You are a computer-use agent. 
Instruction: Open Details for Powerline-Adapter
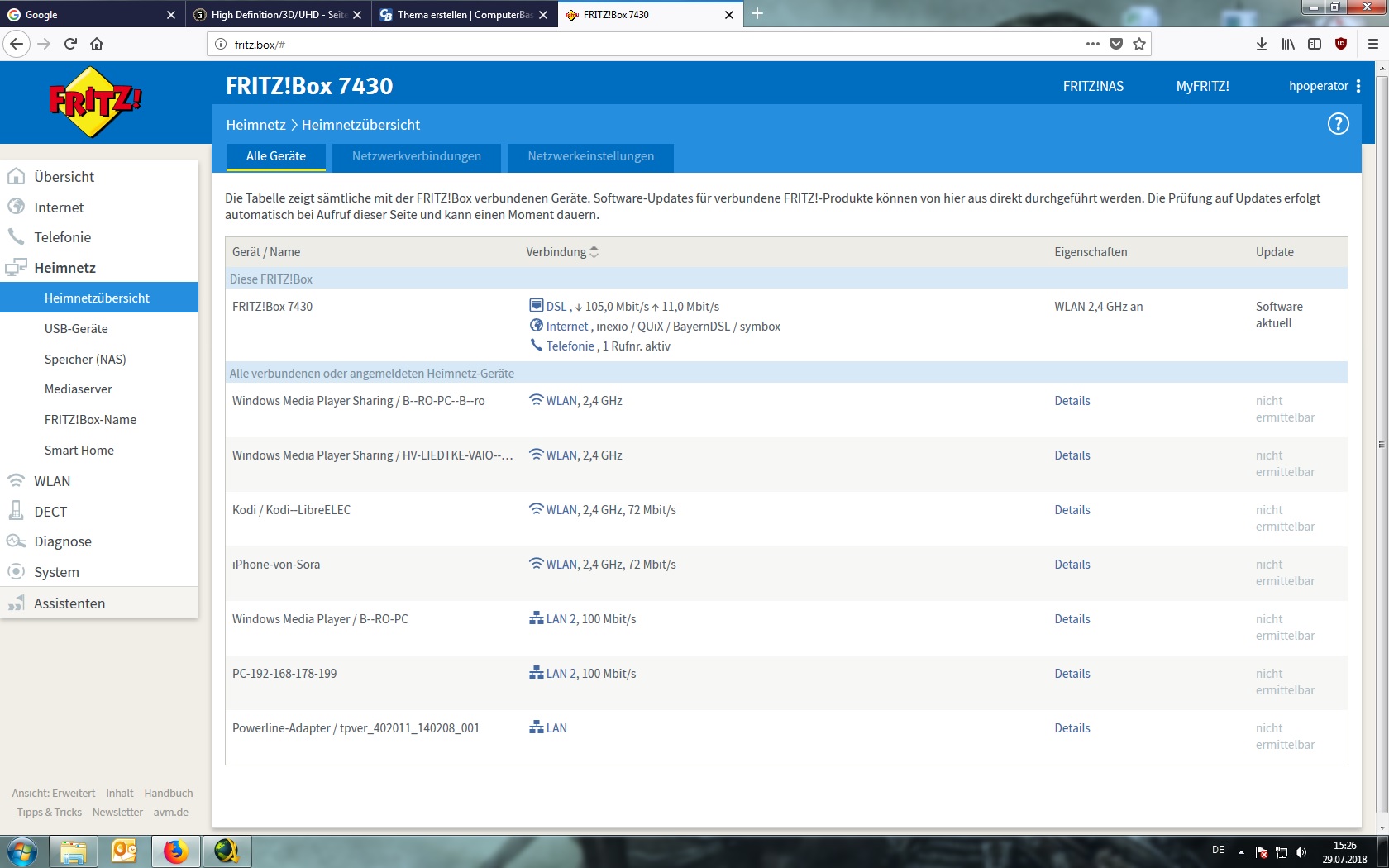tap(1072, 728)
